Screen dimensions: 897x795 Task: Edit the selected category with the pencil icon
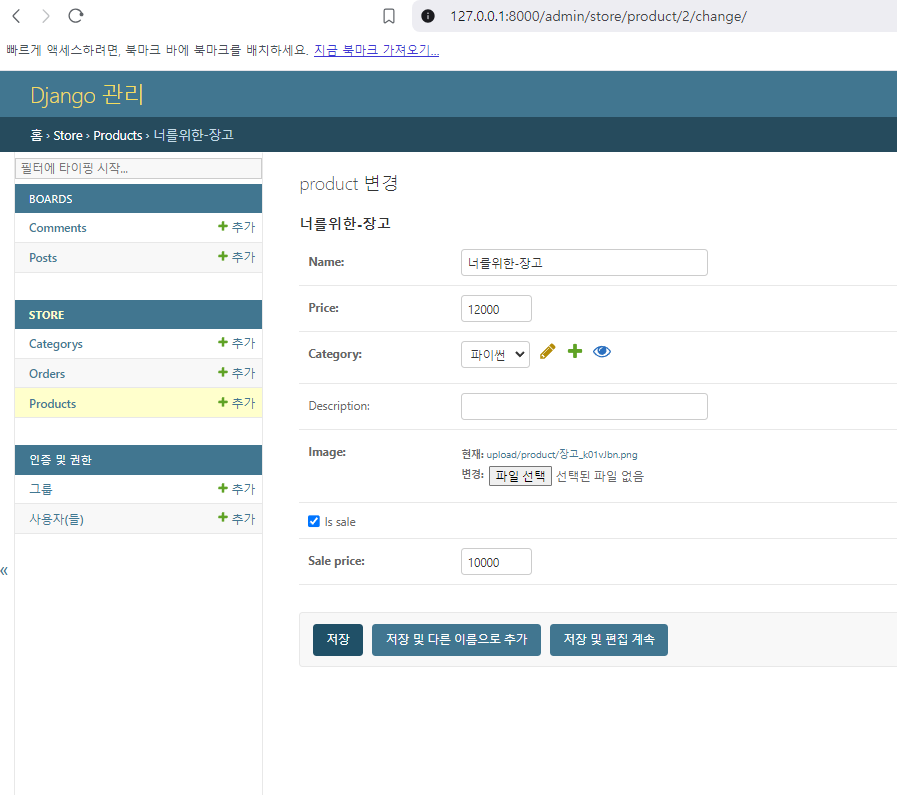tap(547, 352)
